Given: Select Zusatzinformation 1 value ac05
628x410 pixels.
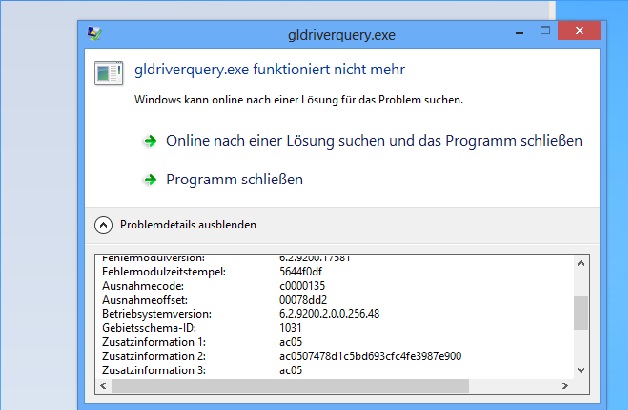Looking at the screenshot, I should point(290,342).
